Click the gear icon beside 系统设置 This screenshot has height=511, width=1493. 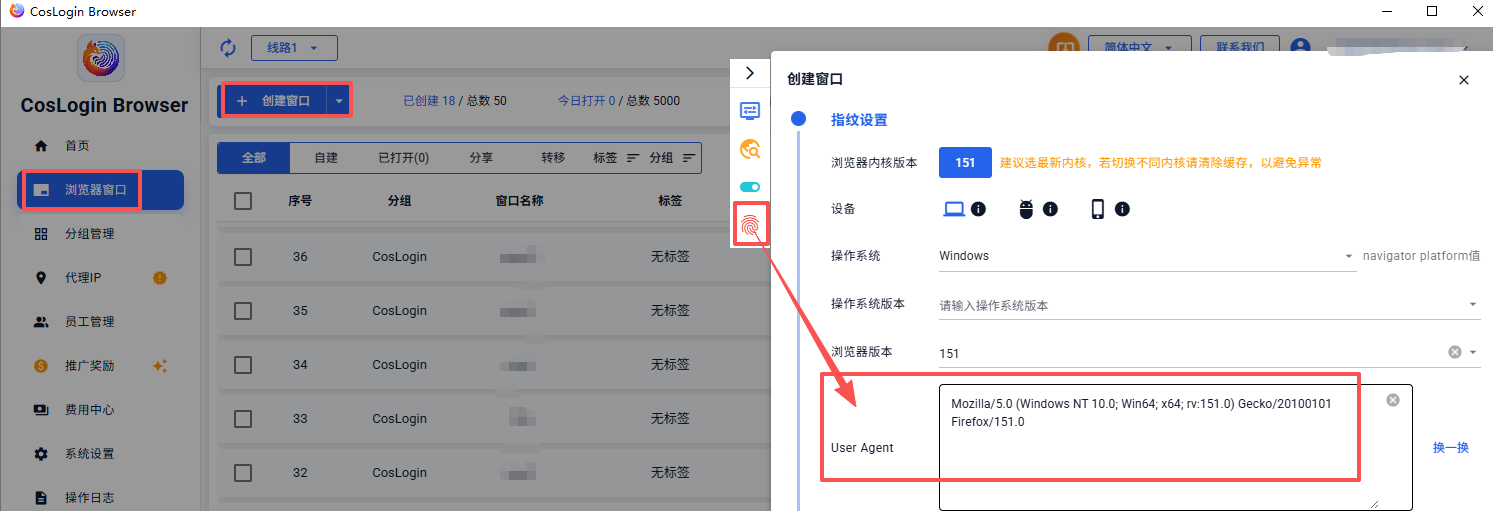(x=41, y=454)
